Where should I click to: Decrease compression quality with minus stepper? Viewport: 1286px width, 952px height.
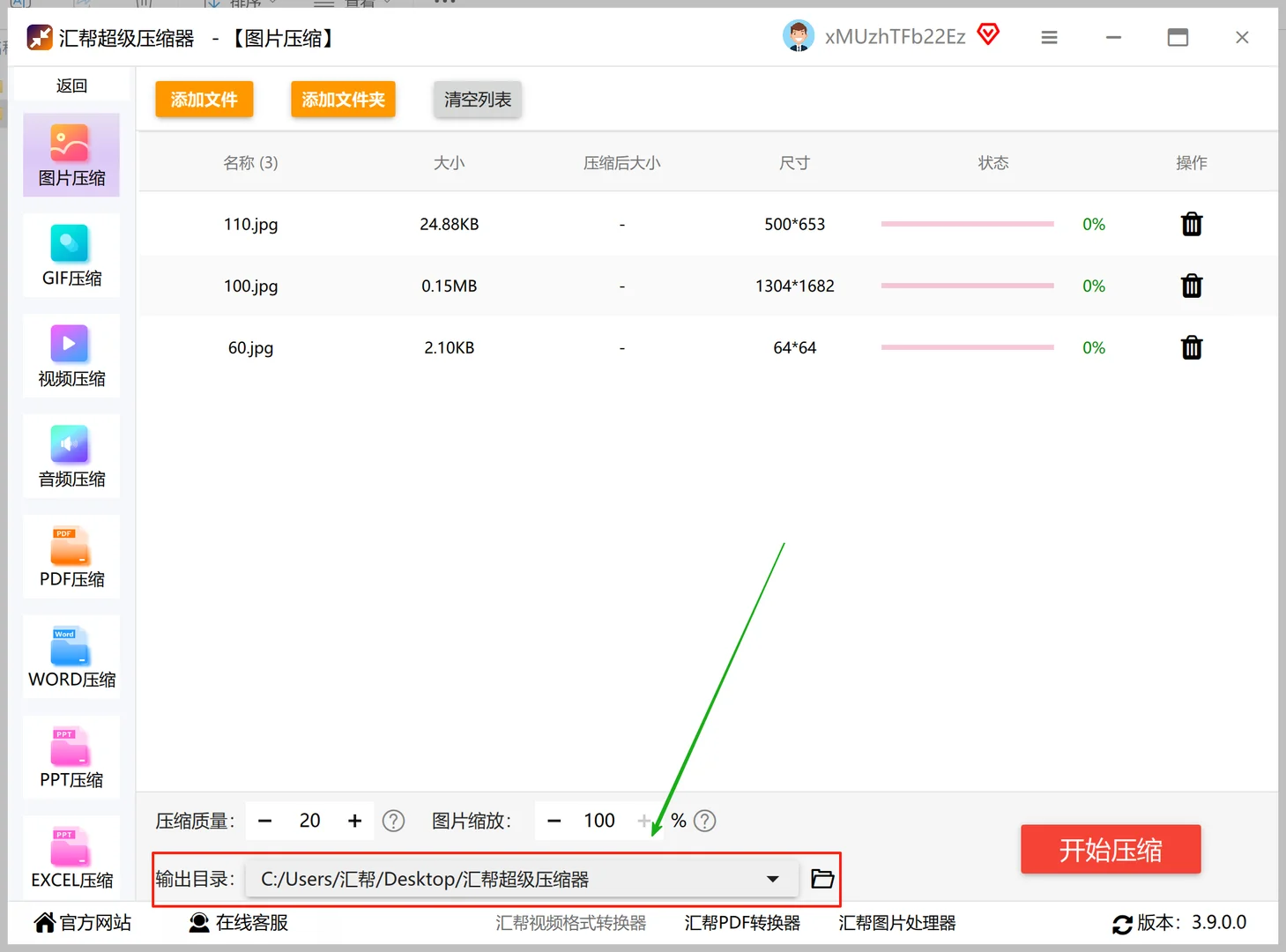pyautogui.click(x=264, y=821)
